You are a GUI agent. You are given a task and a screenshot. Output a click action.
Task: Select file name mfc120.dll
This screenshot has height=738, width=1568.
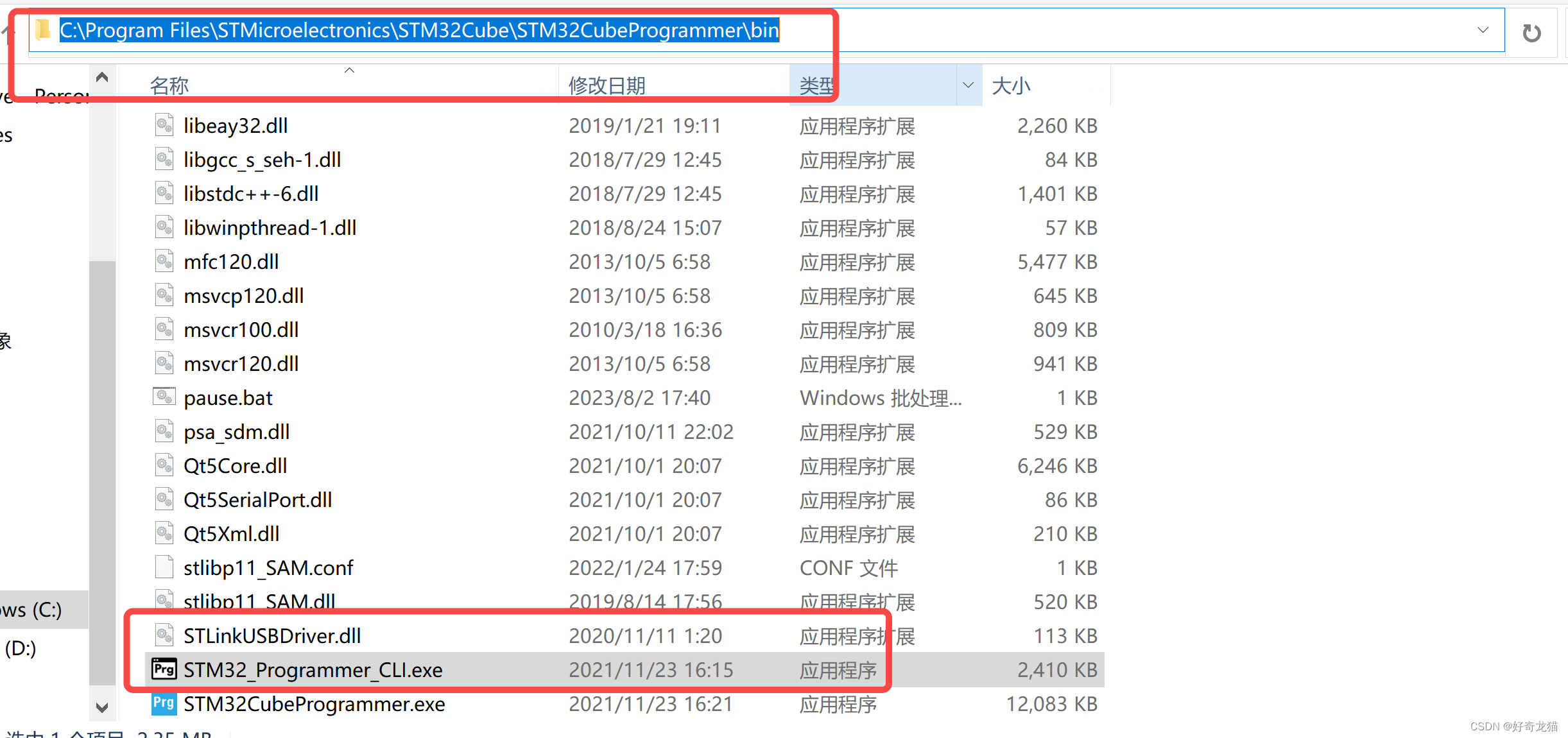pos(231,262)
